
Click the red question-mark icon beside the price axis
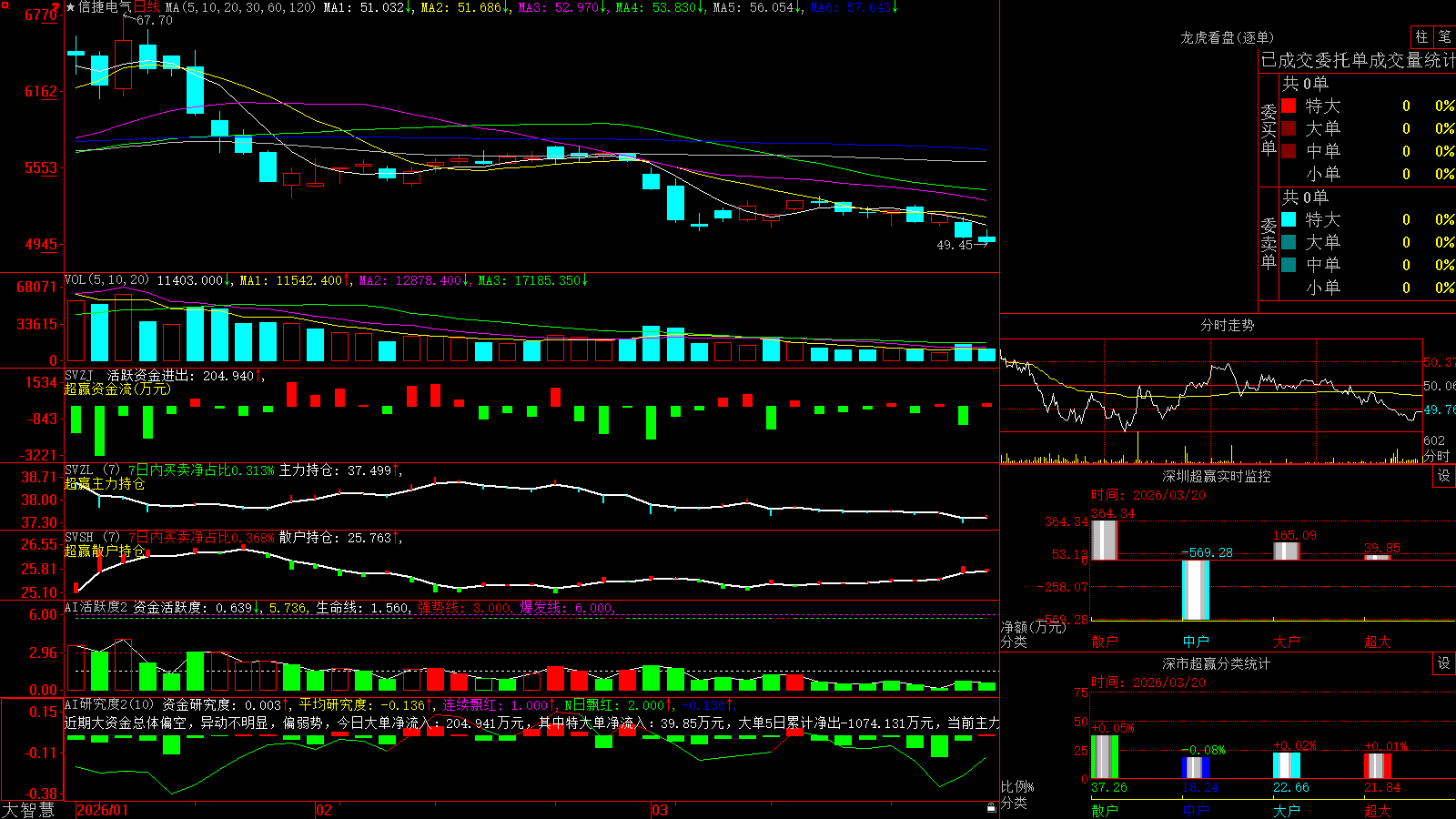tap(57, 7)
